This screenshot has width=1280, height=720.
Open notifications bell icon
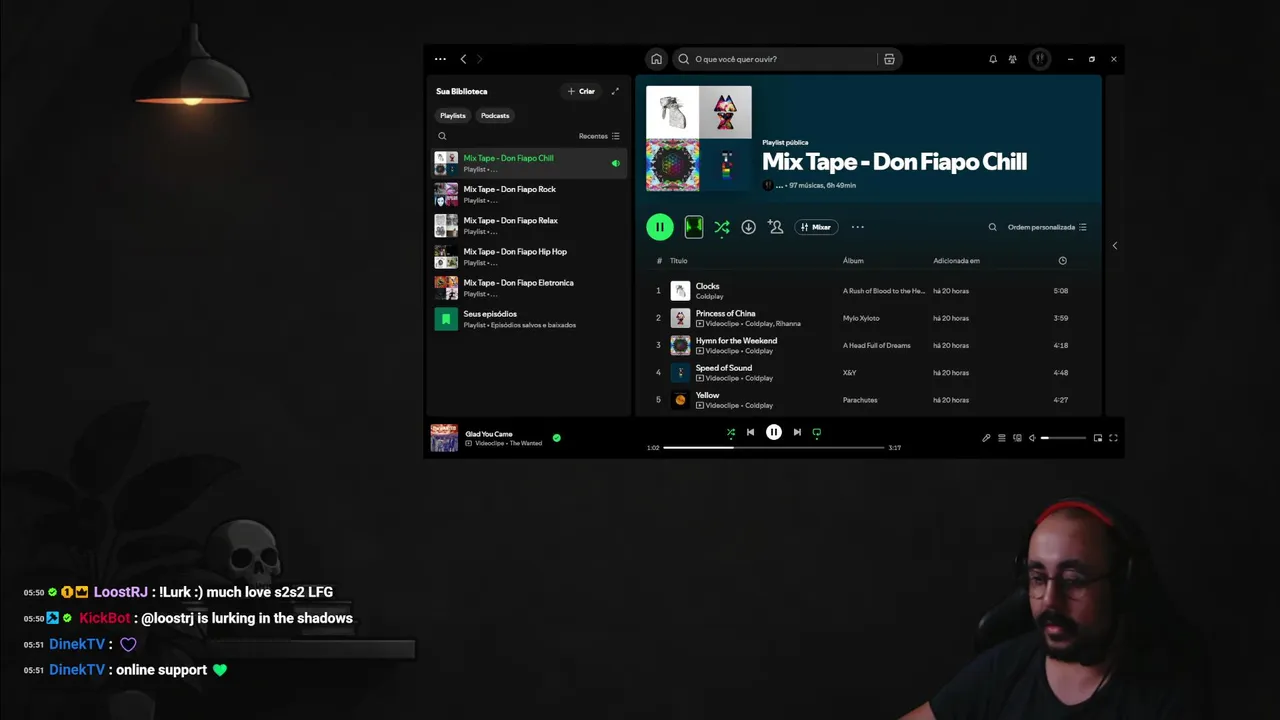pos(993,59)
